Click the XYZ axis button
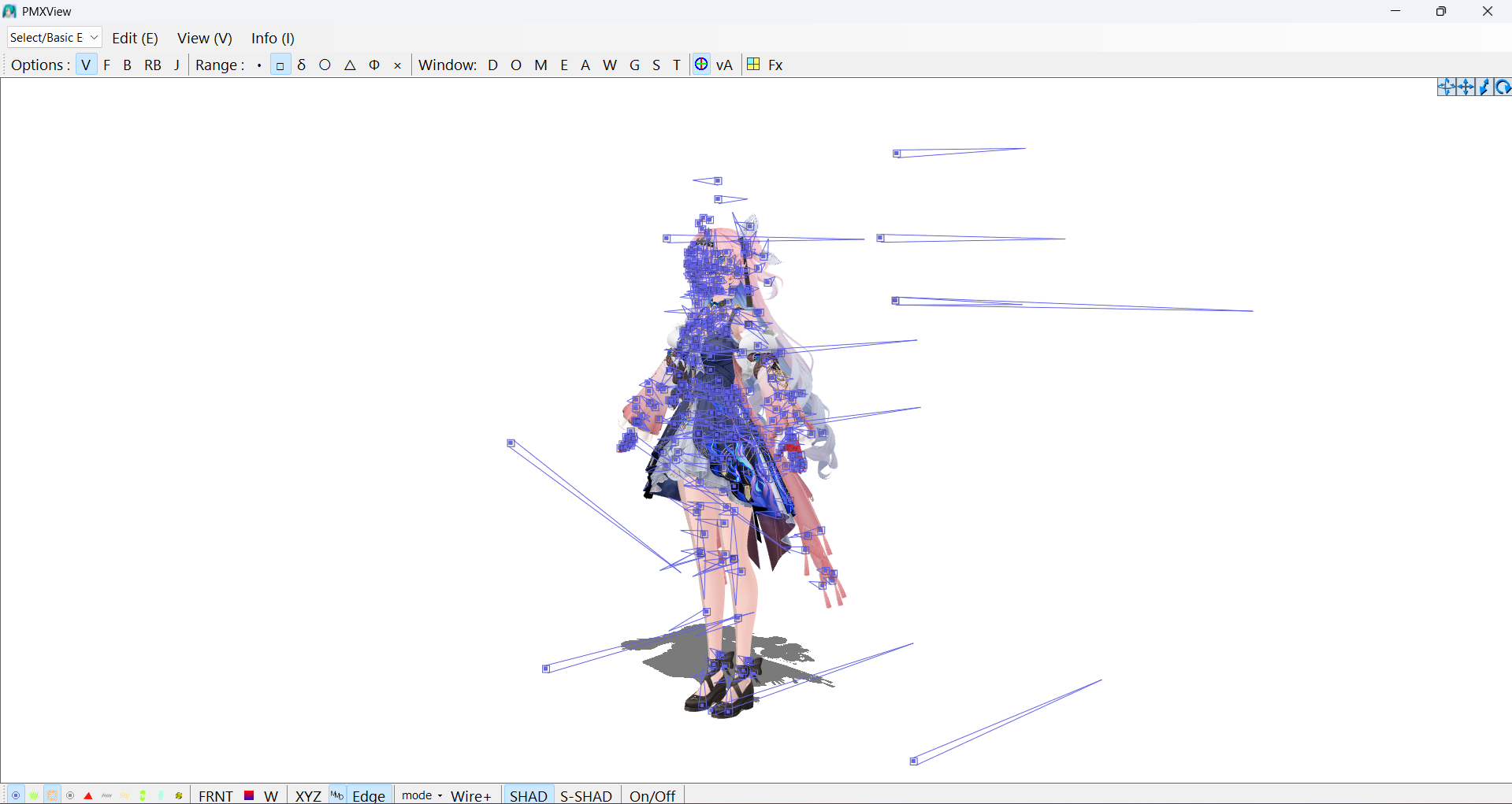1512x804 pixels. click(x=308, y=796)
